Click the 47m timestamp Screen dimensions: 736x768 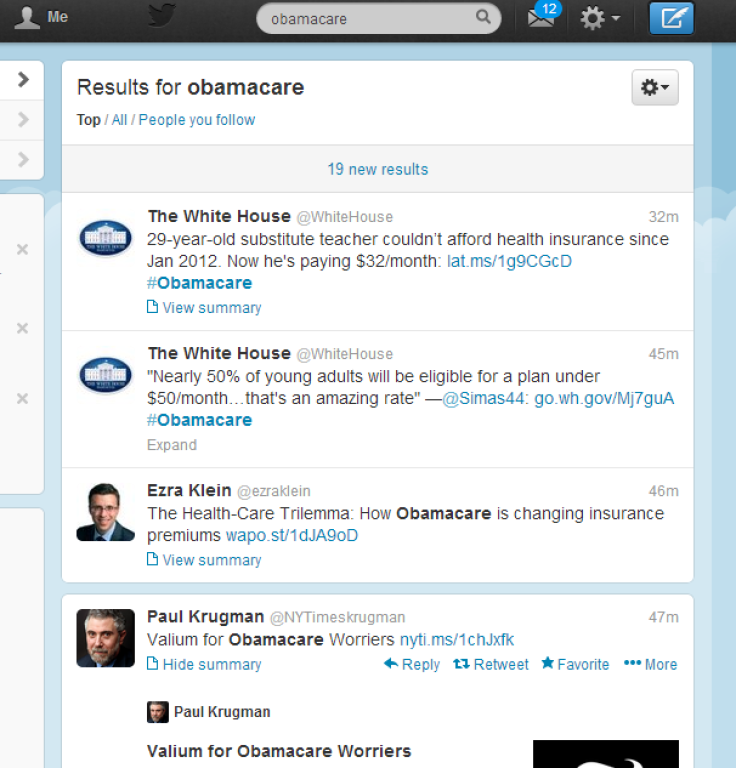point(664,617)
